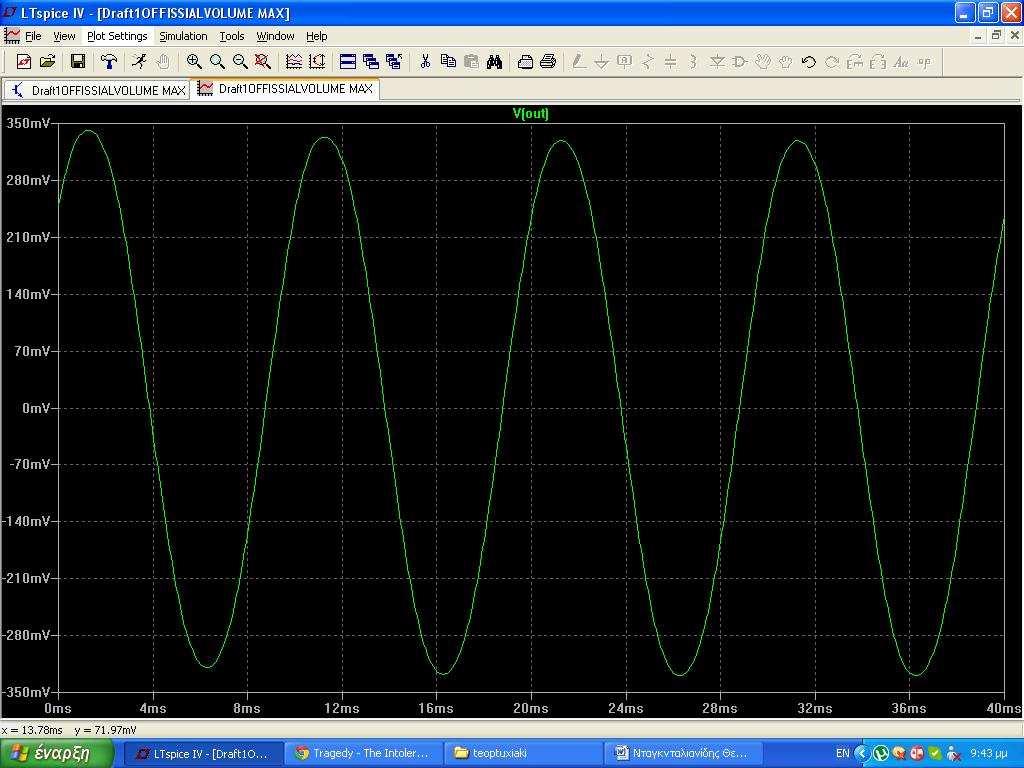Click the autorange Y-axis icon
Screen dimensions: 1024x768
pyautogui.click(x=317, y=62)
